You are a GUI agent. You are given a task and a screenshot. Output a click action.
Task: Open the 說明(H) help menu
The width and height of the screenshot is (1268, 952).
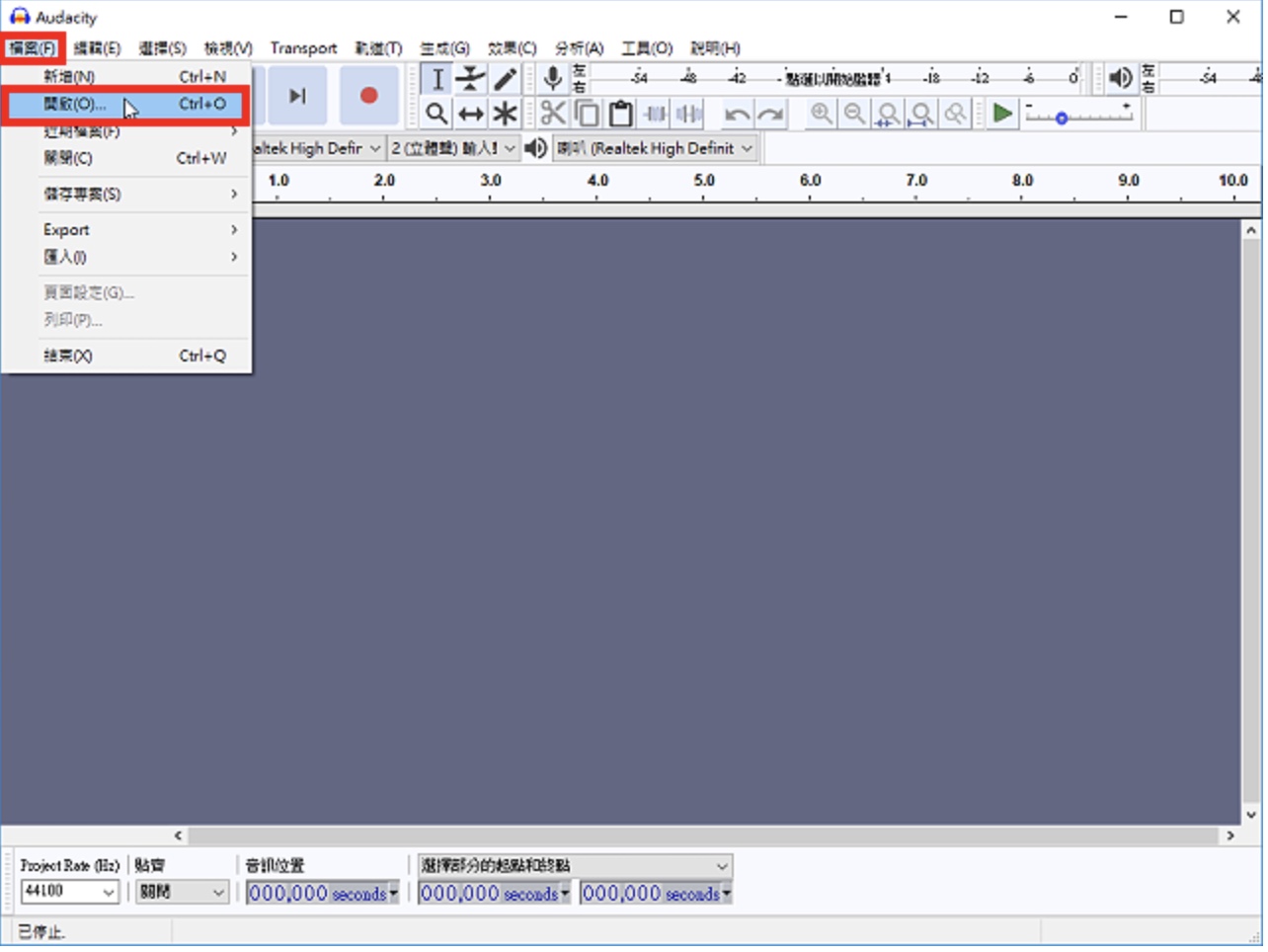point(715,48)
